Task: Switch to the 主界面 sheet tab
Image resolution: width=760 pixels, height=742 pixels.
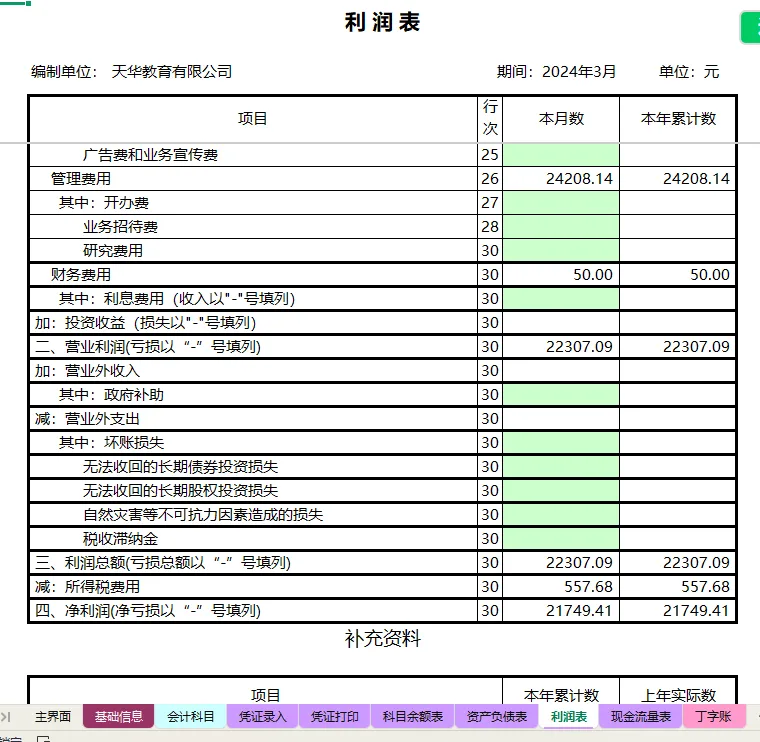Action: pos(53,716)
